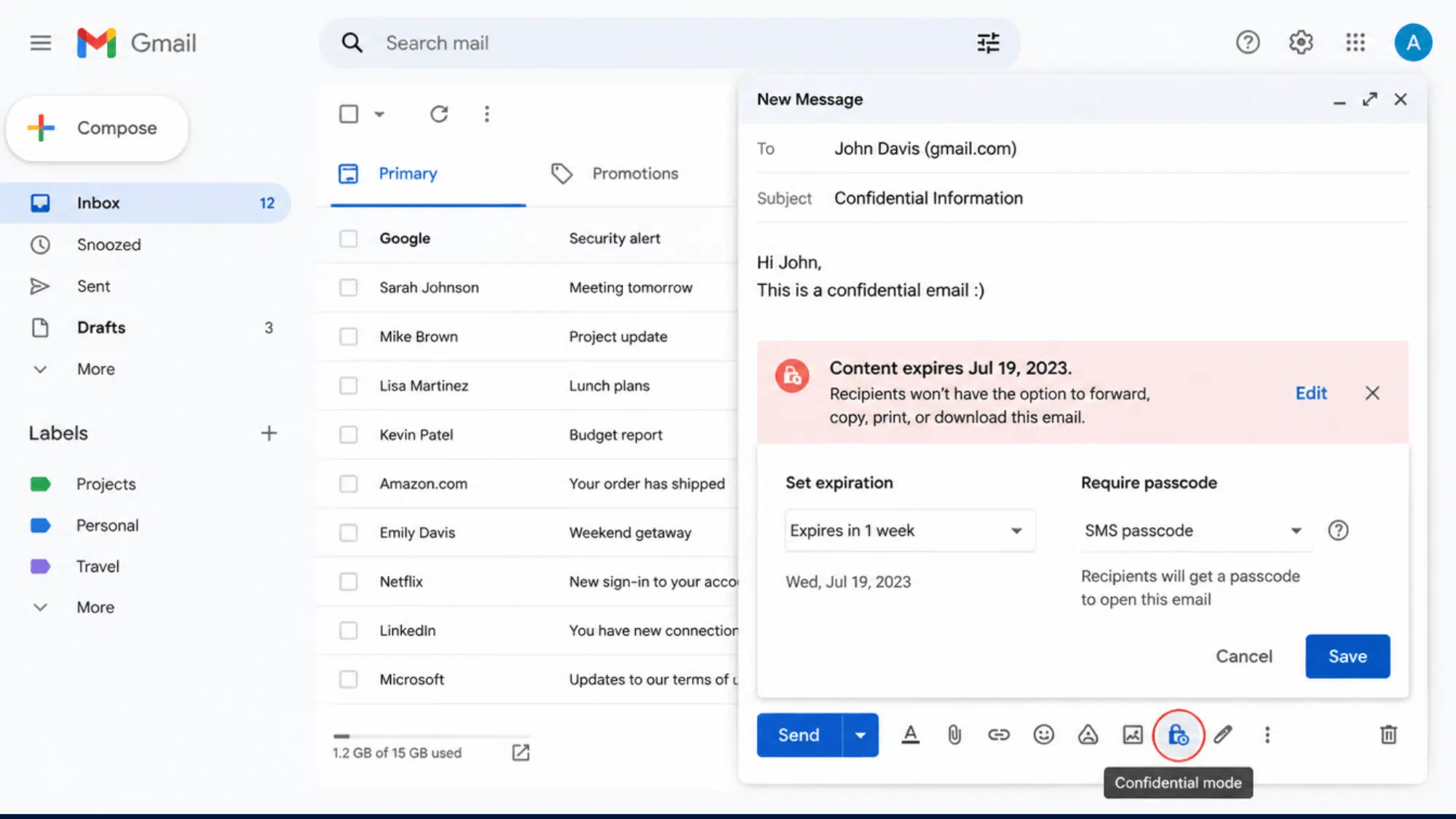
Task: Open the Projects label
Action: (x=106, y=484)
